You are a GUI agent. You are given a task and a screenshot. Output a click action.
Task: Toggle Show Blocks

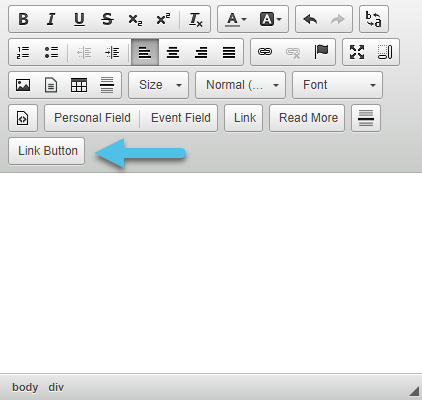tap(385, 52)
